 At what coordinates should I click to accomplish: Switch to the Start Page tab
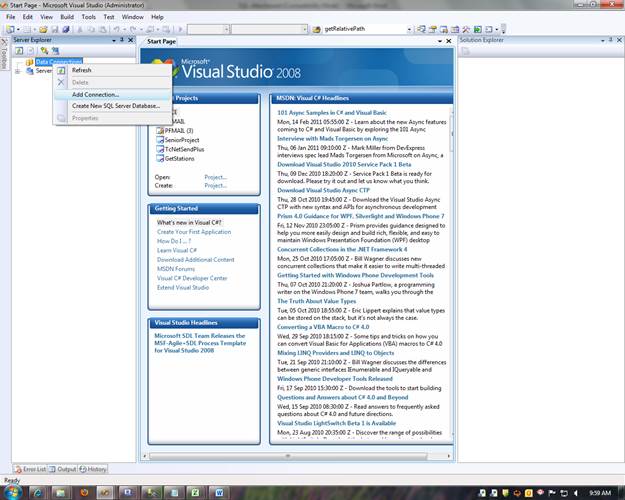click(161, 41)
